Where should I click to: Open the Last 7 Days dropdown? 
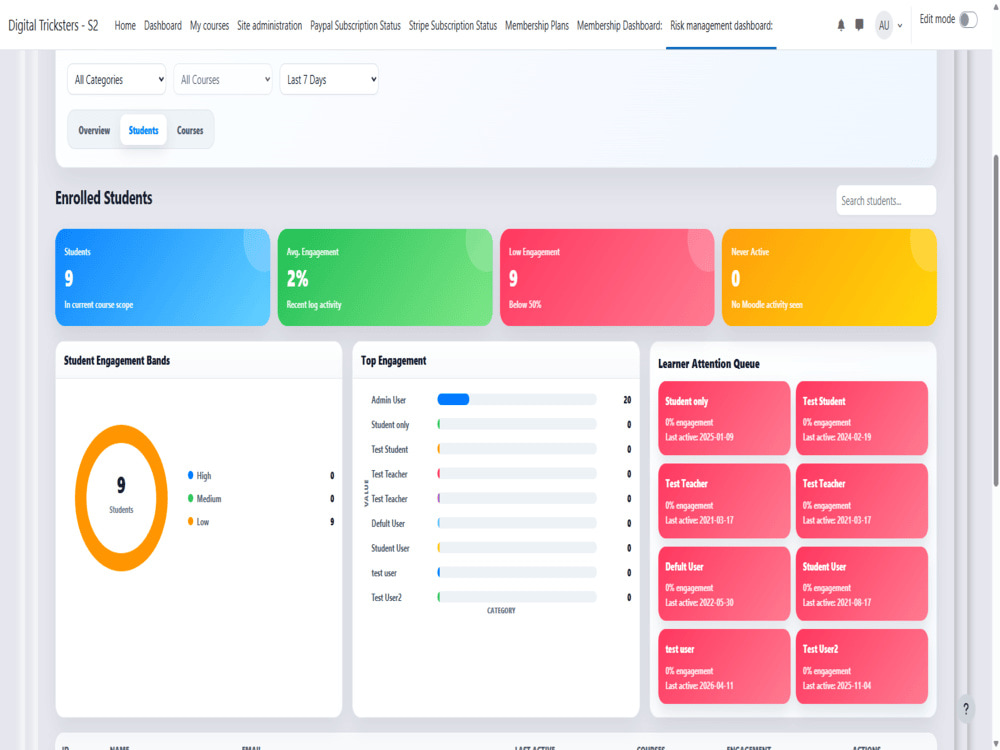[329, 80]
